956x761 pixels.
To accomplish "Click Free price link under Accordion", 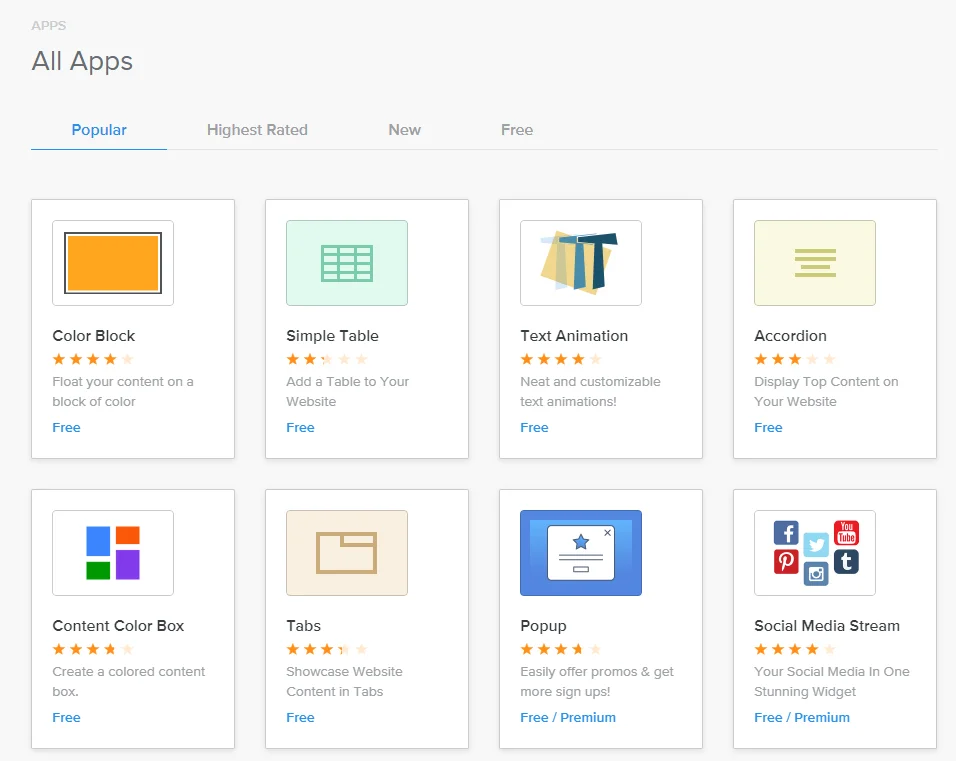I will [x=768, y=427].
